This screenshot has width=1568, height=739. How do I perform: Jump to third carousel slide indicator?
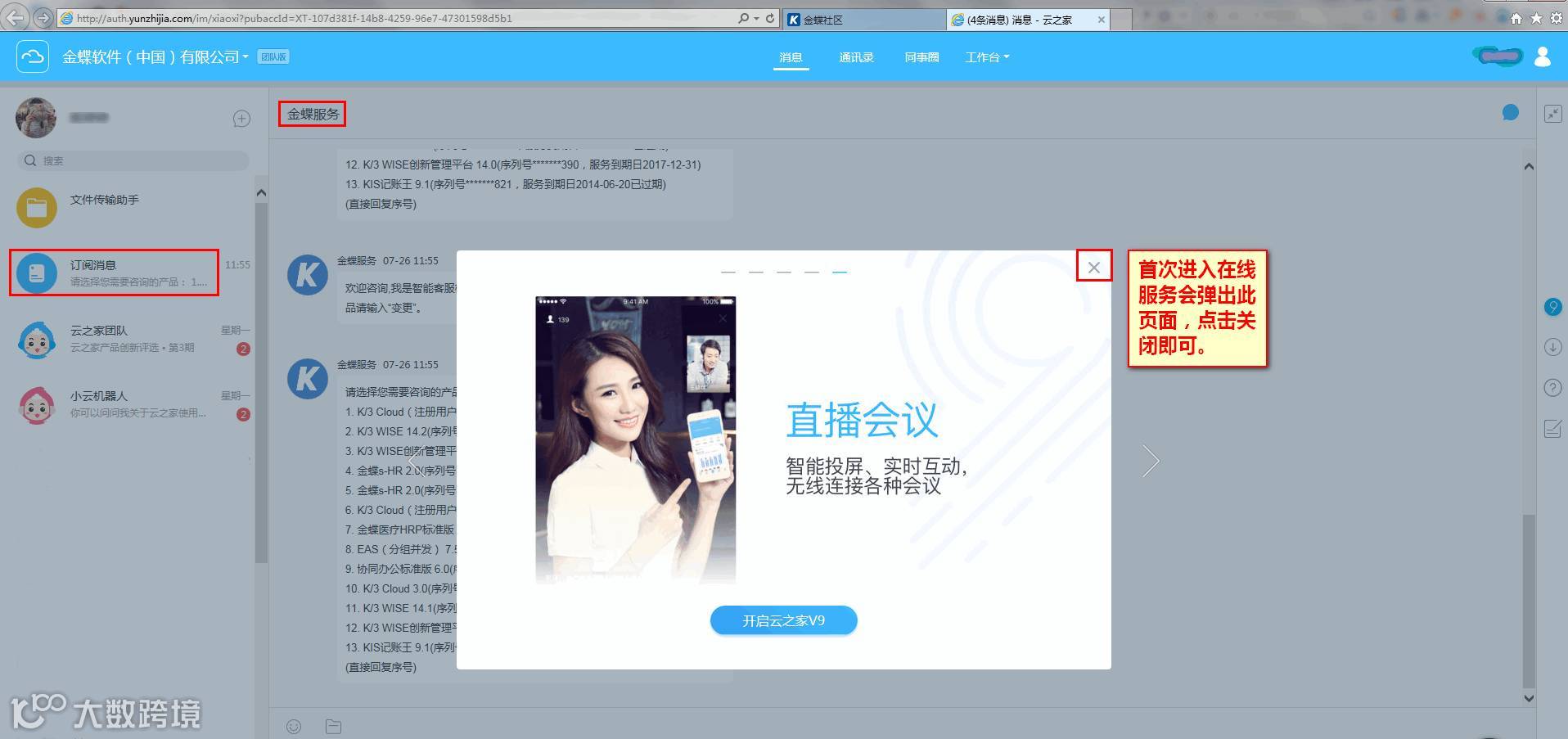point(783,272)
